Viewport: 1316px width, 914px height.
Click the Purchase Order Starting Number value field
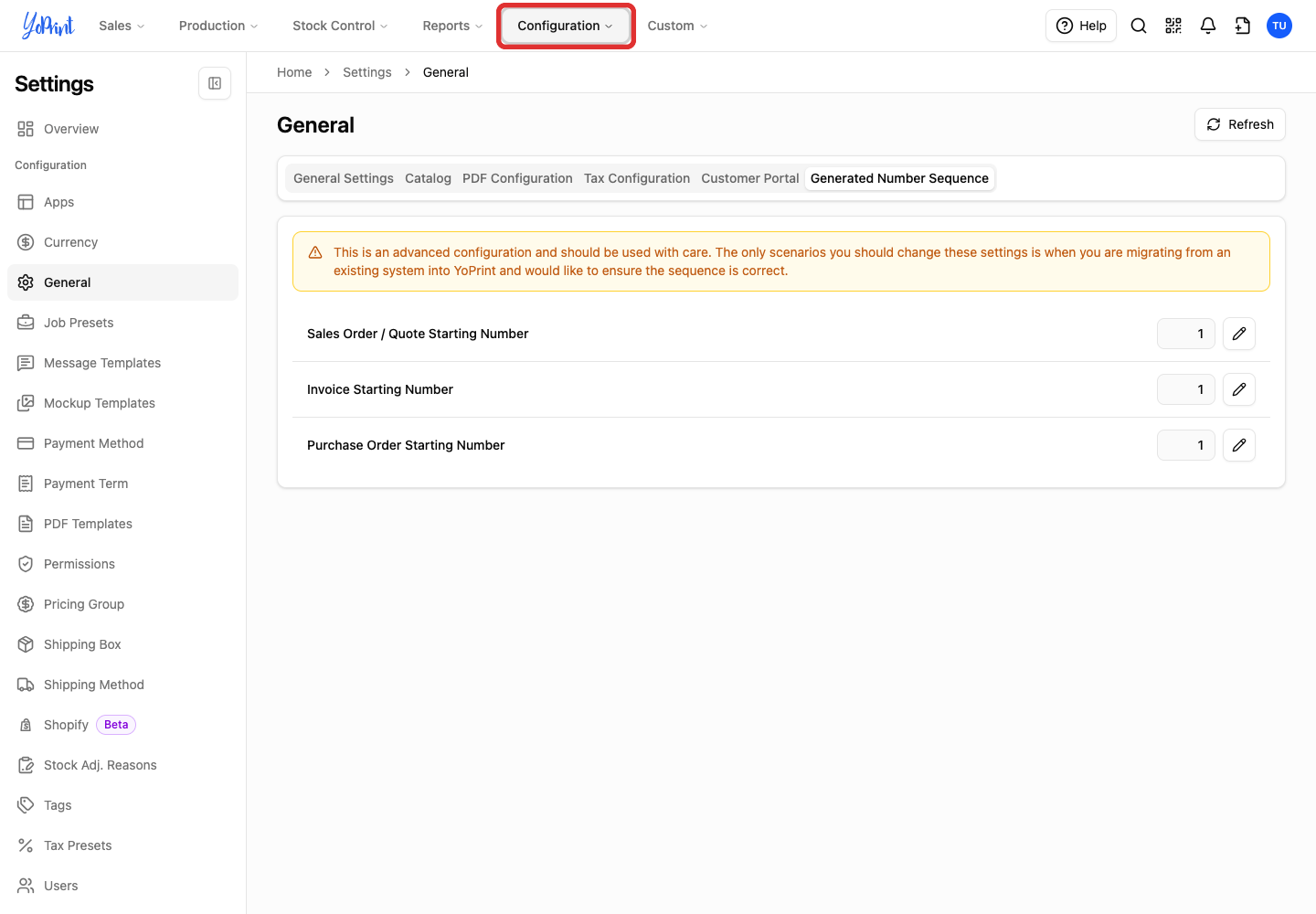[x=1186, y=445]
